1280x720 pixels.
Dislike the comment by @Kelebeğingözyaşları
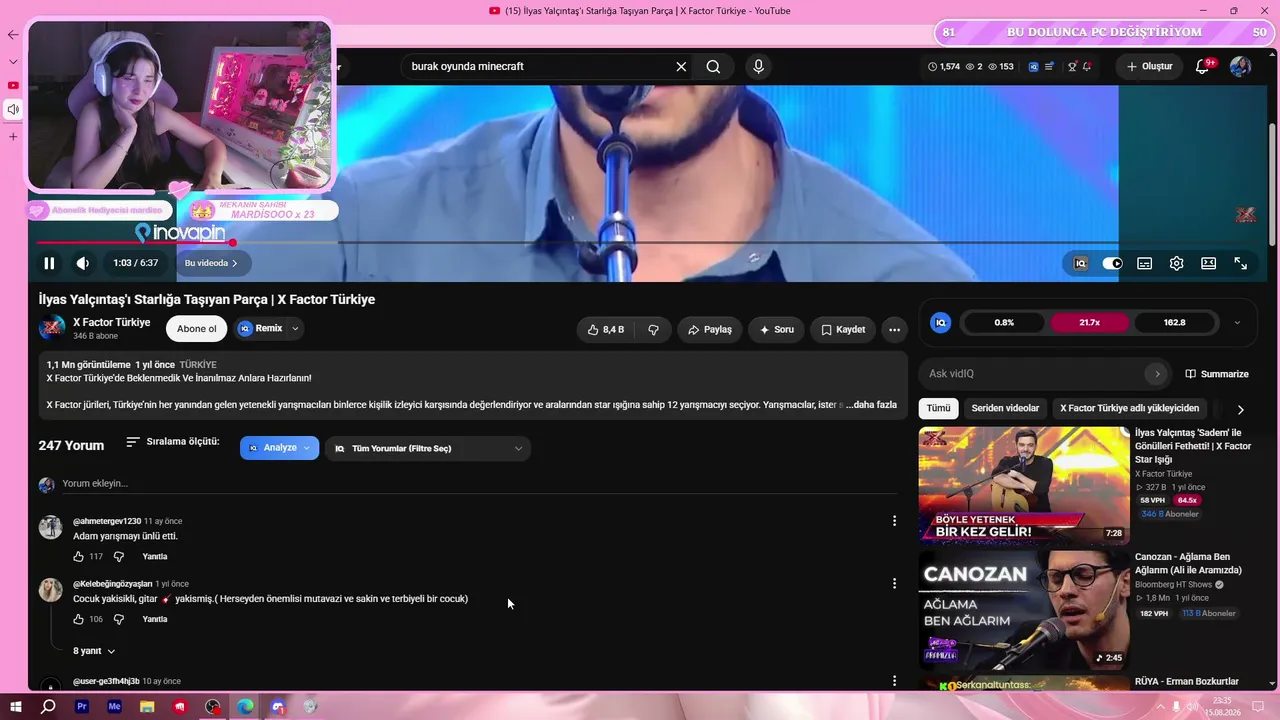tap(118, 620)
